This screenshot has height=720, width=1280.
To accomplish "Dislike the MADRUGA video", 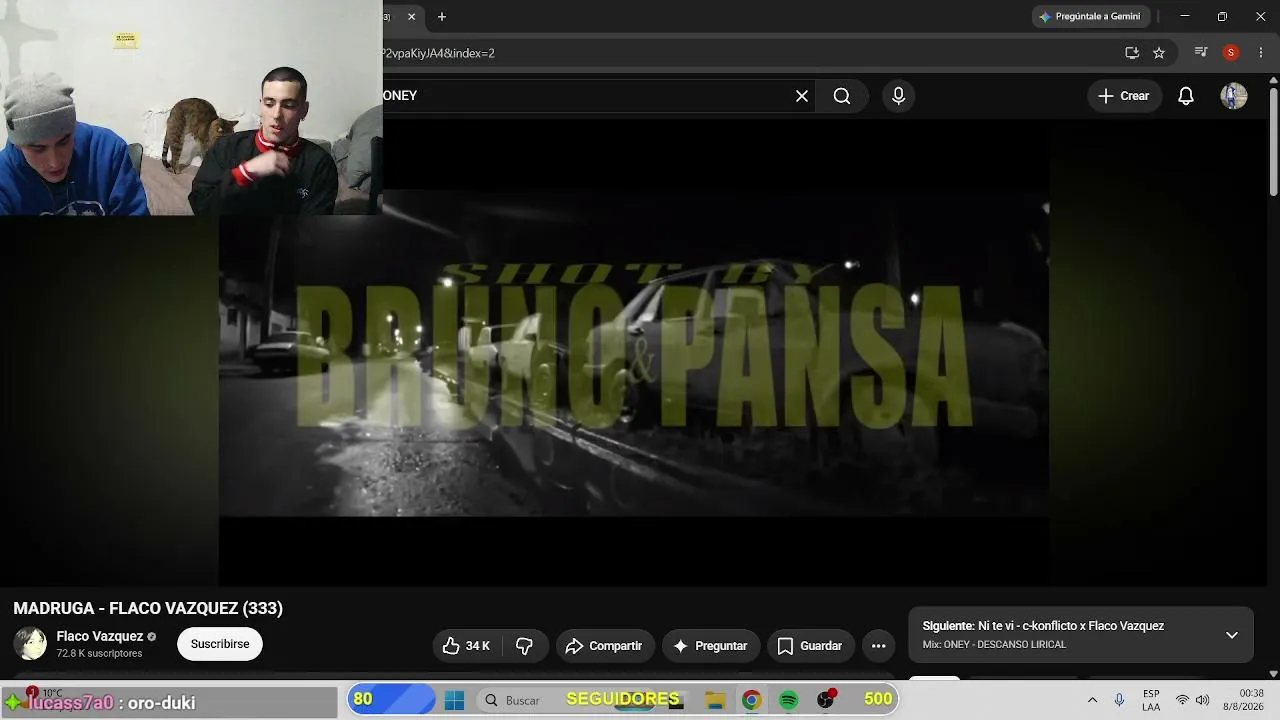I will point(524,646).
